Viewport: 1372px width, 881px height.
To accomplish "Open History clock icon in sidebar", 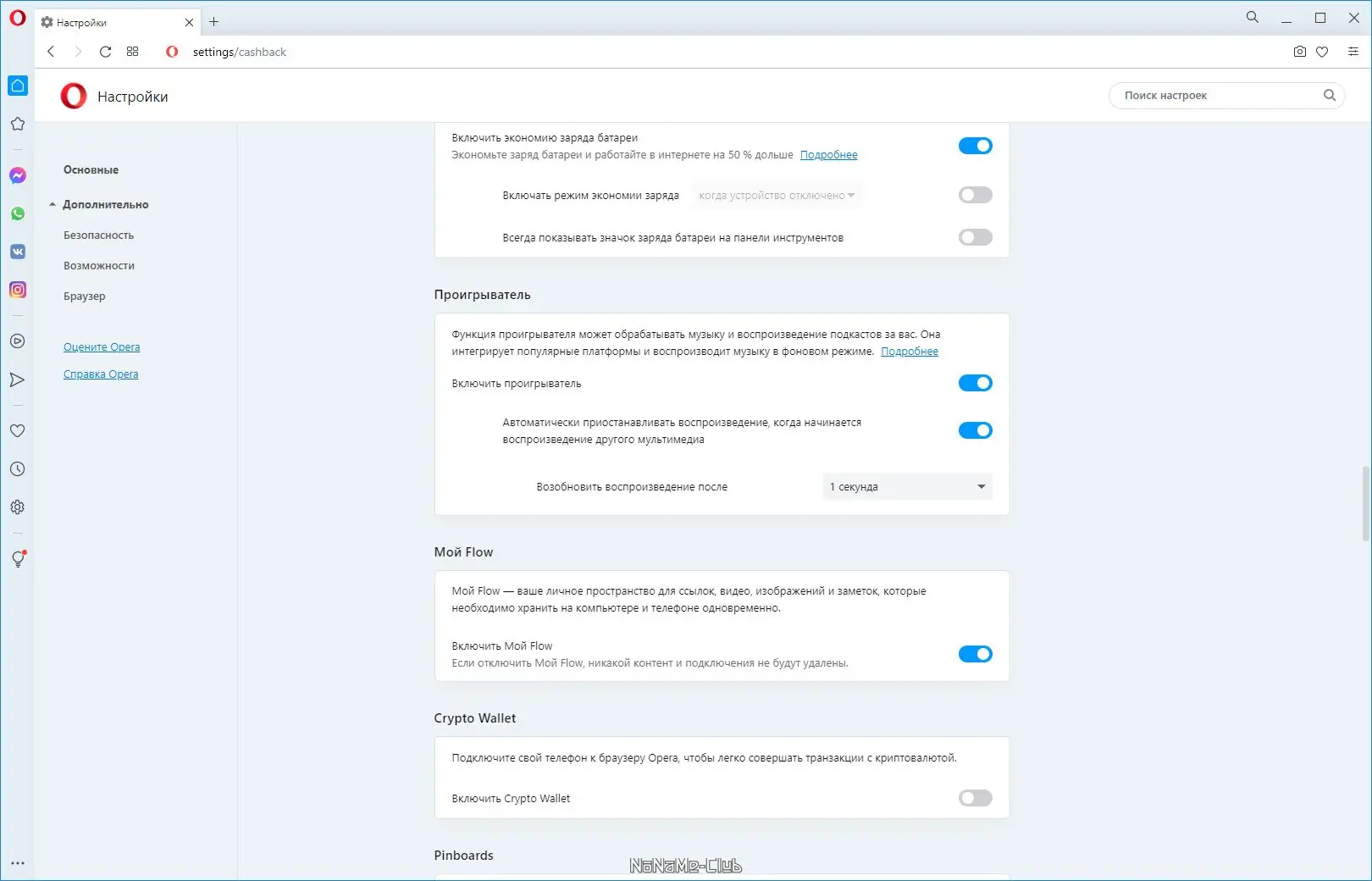I will point(18,468).
